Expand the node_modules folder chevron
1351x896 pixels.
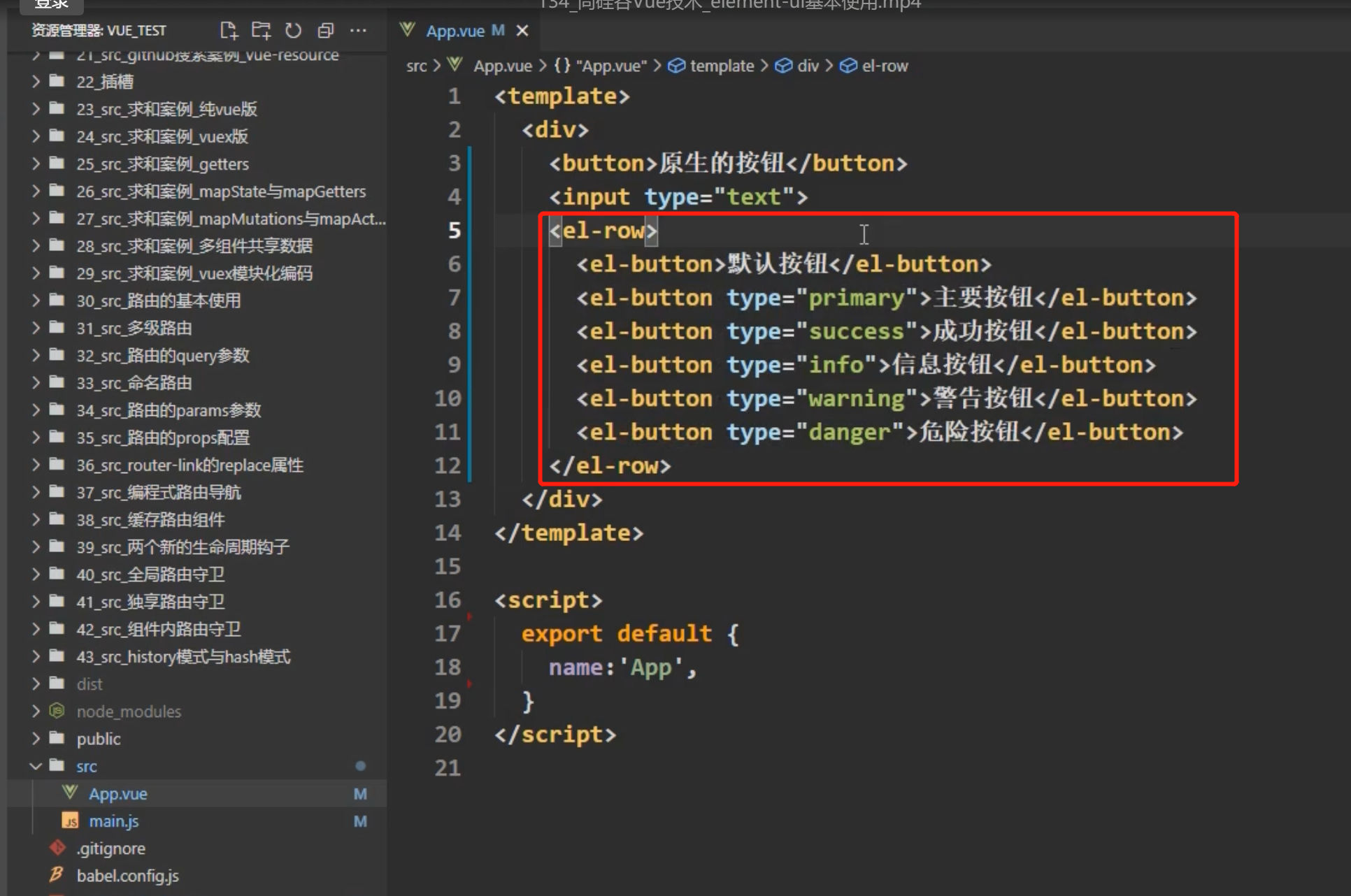coord(36,711)
